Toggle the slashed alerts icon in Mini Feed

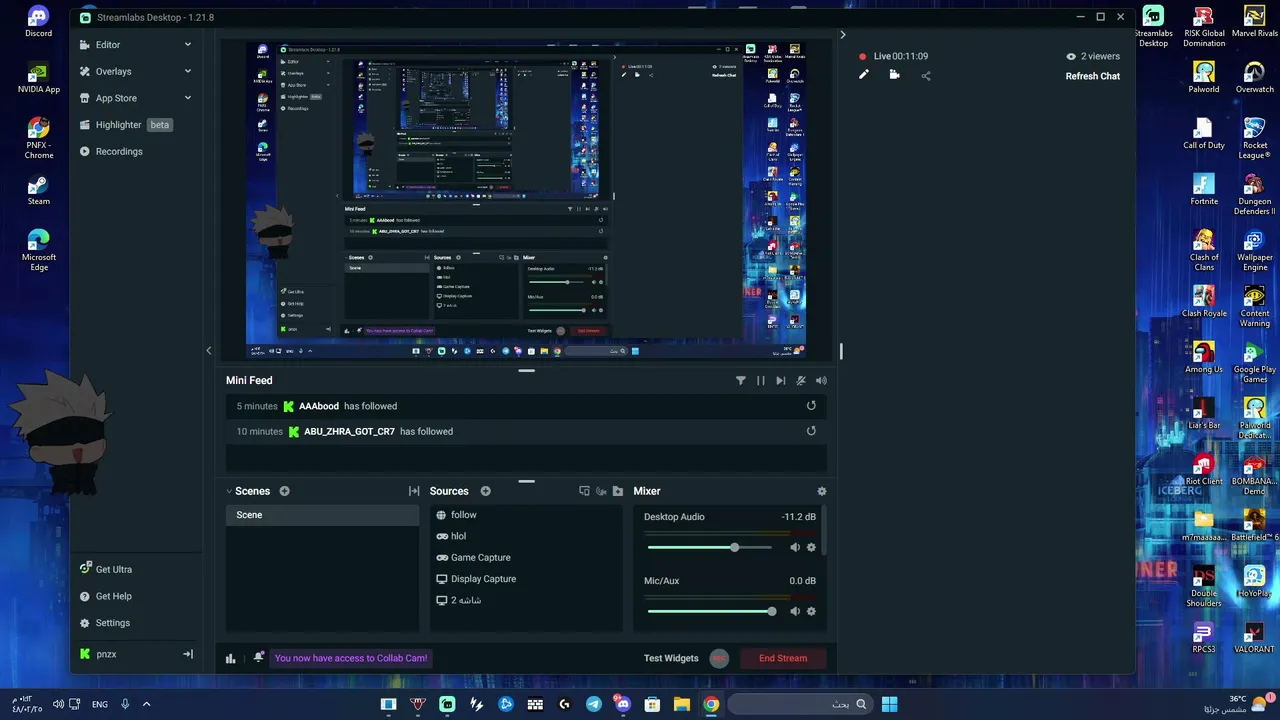pos(801,381)
